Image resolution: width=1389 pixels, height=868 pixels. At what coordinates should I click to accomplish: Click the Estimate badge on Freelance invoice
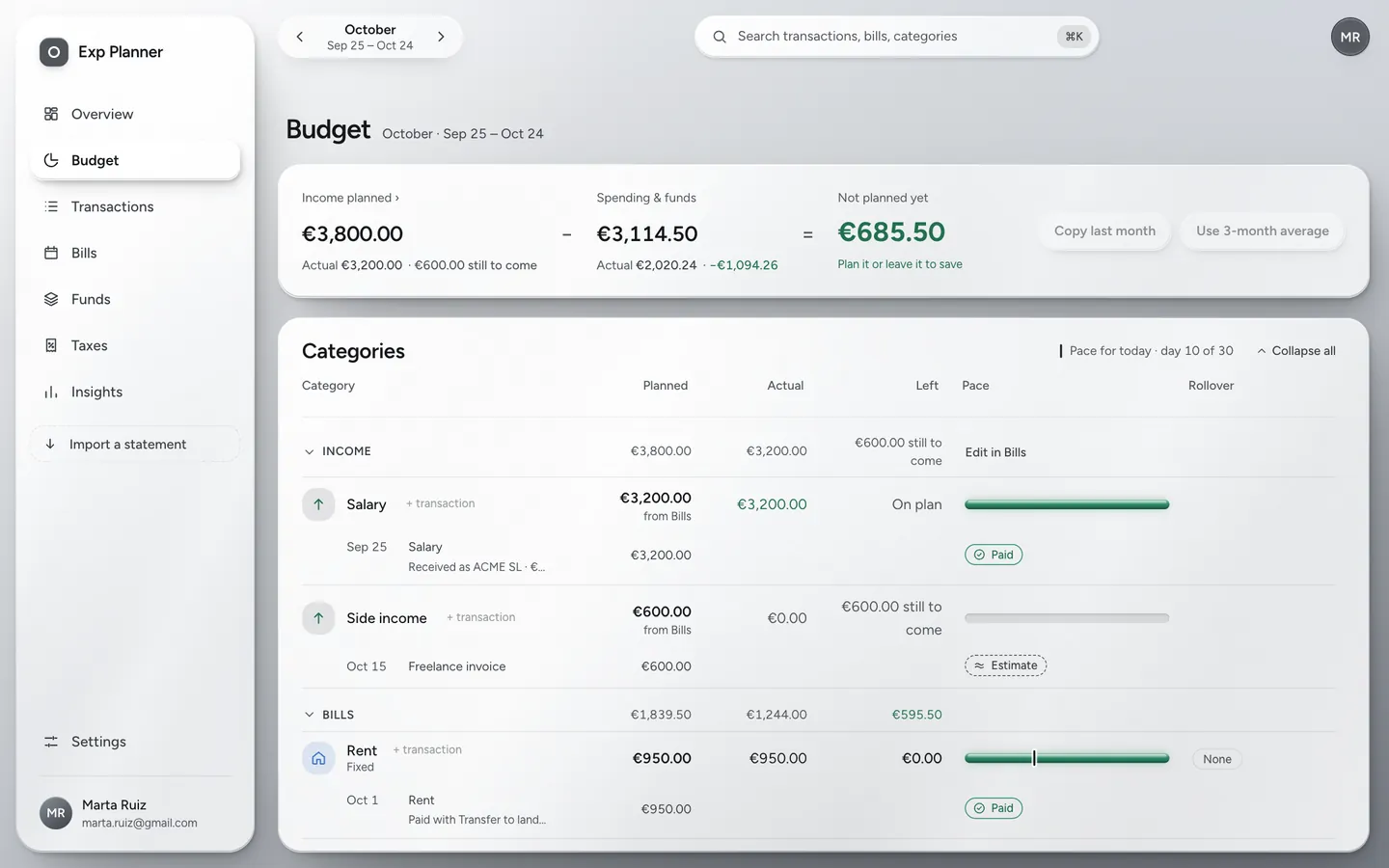pos(1005,665)
